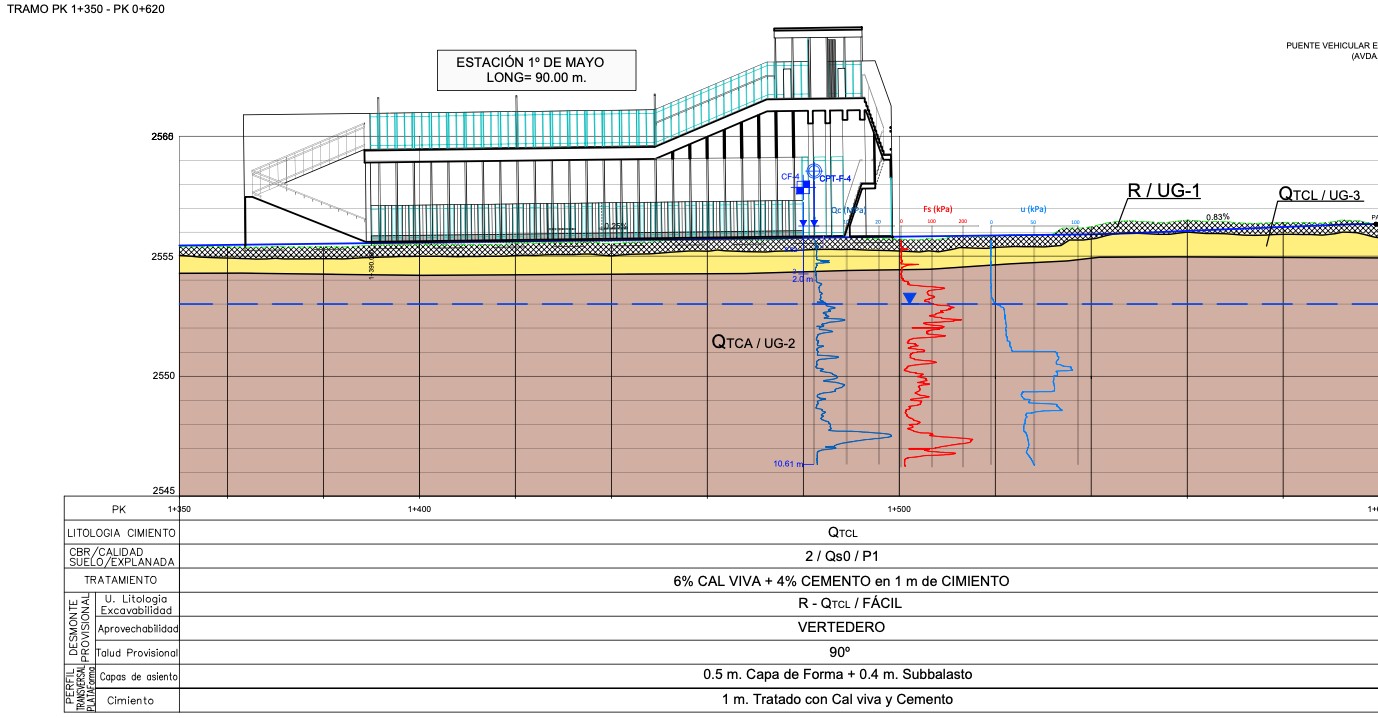
Task: Click the heading "TRAMO PK 1+350 - PK 0+620"
Action: coord(86,9)
